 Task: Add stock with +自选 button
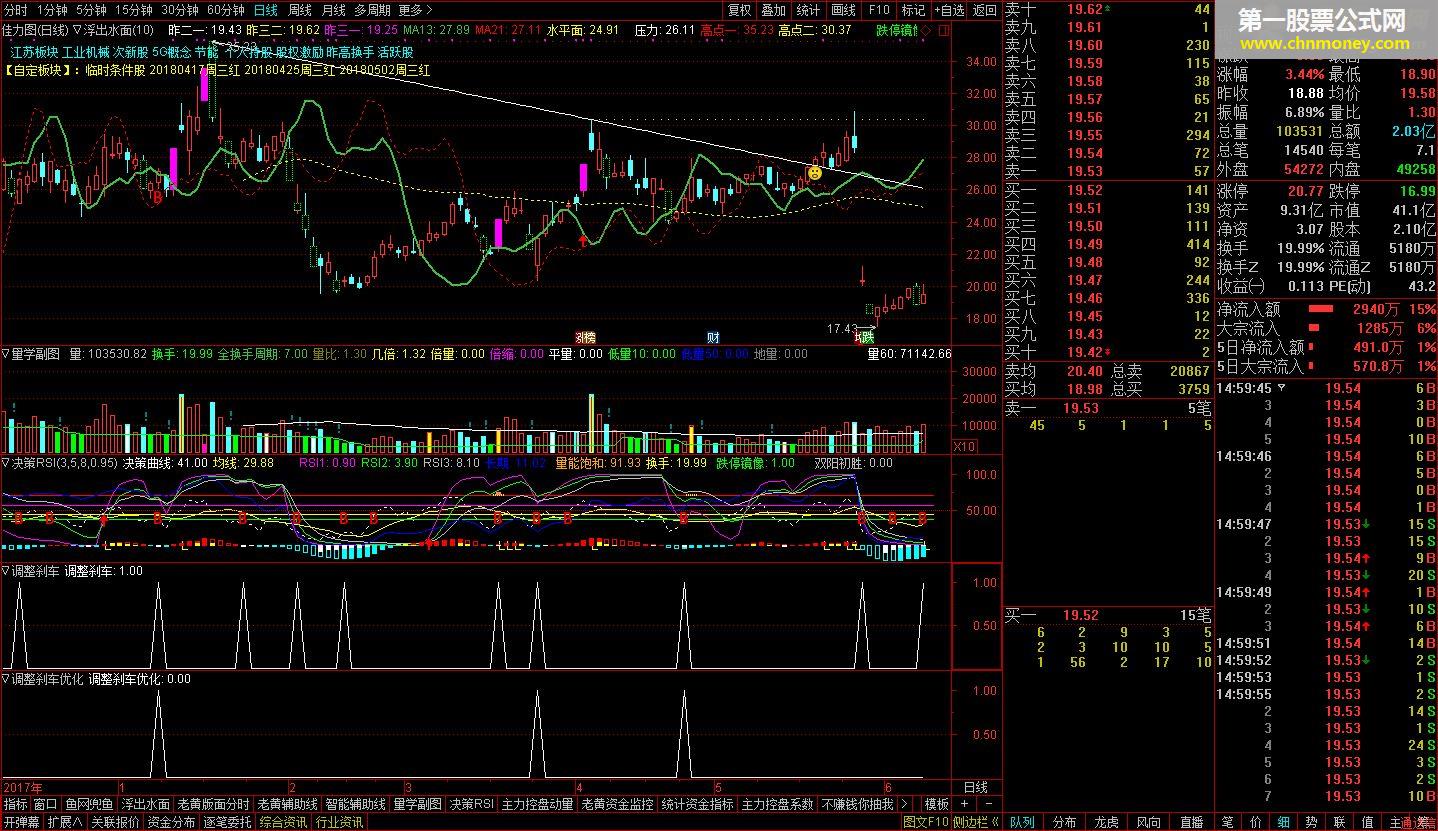tap(949, 10)
